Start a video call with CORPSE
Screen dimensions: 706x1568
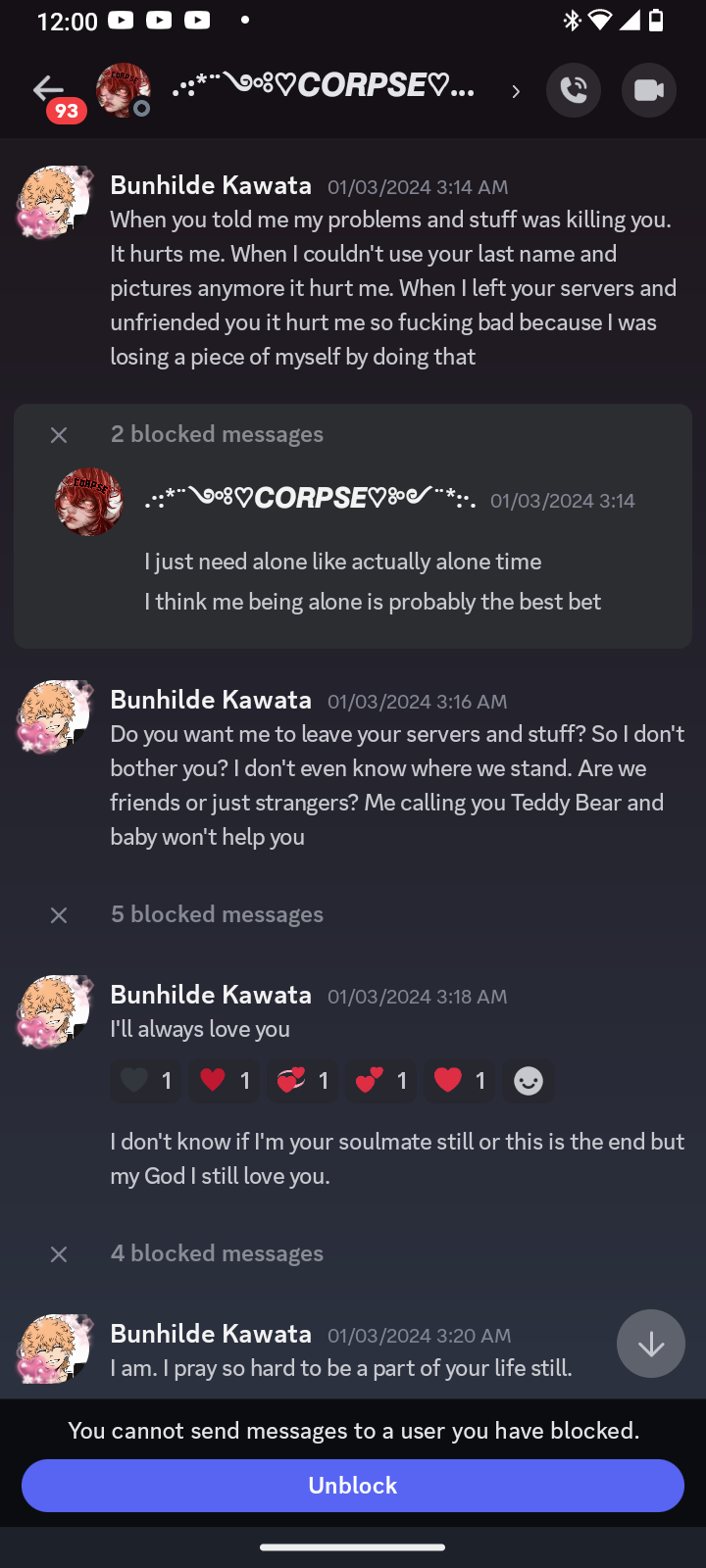(649, 90)
